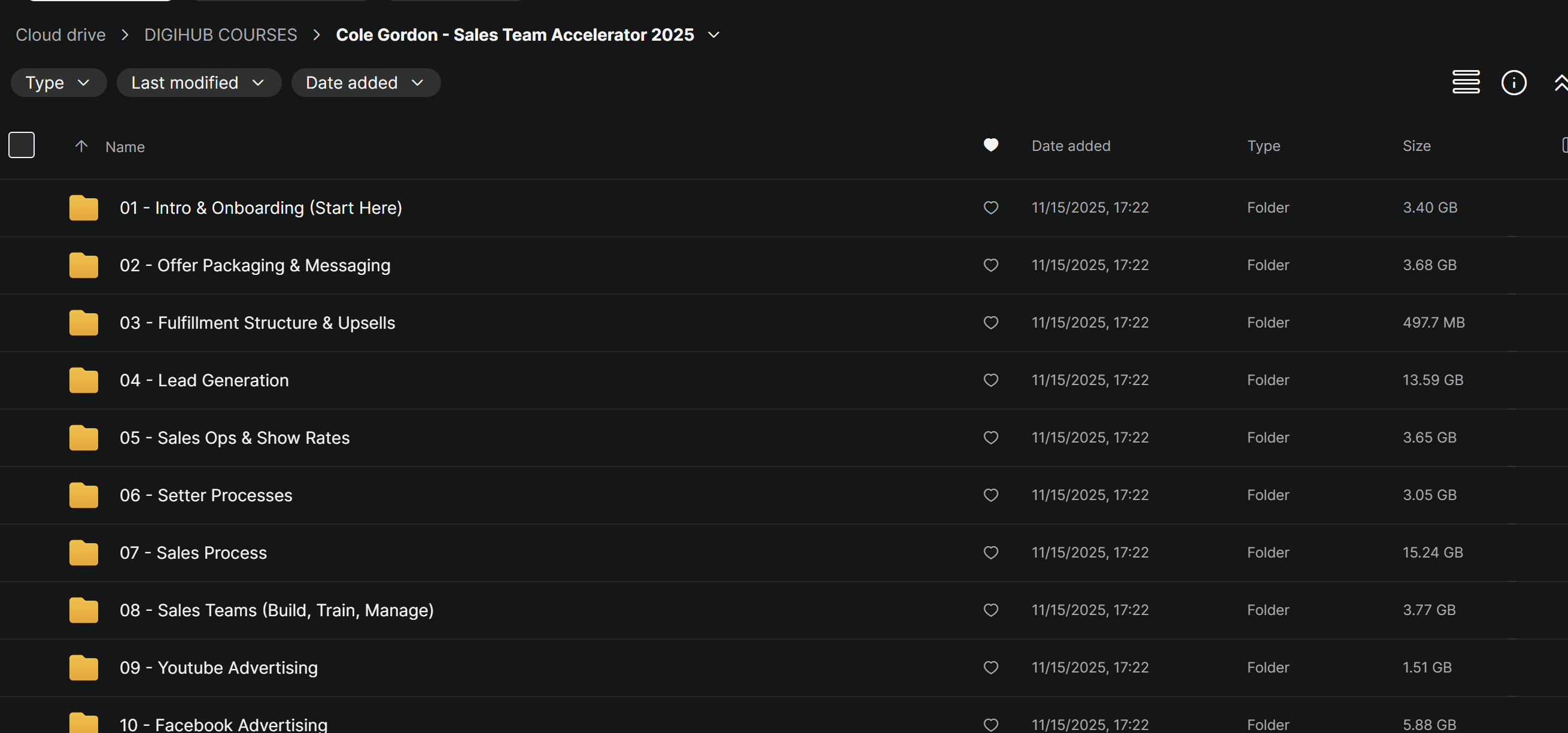Open the info panel icon
This screenshot has width=1568, height=733.
1513,82
